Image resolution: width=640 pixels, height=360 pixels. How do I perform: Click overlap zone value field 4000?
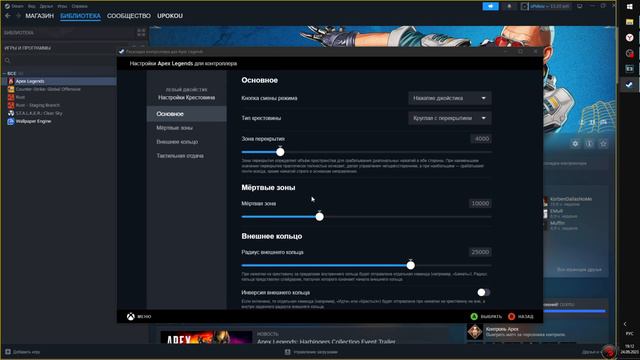[x=480, y=139]
